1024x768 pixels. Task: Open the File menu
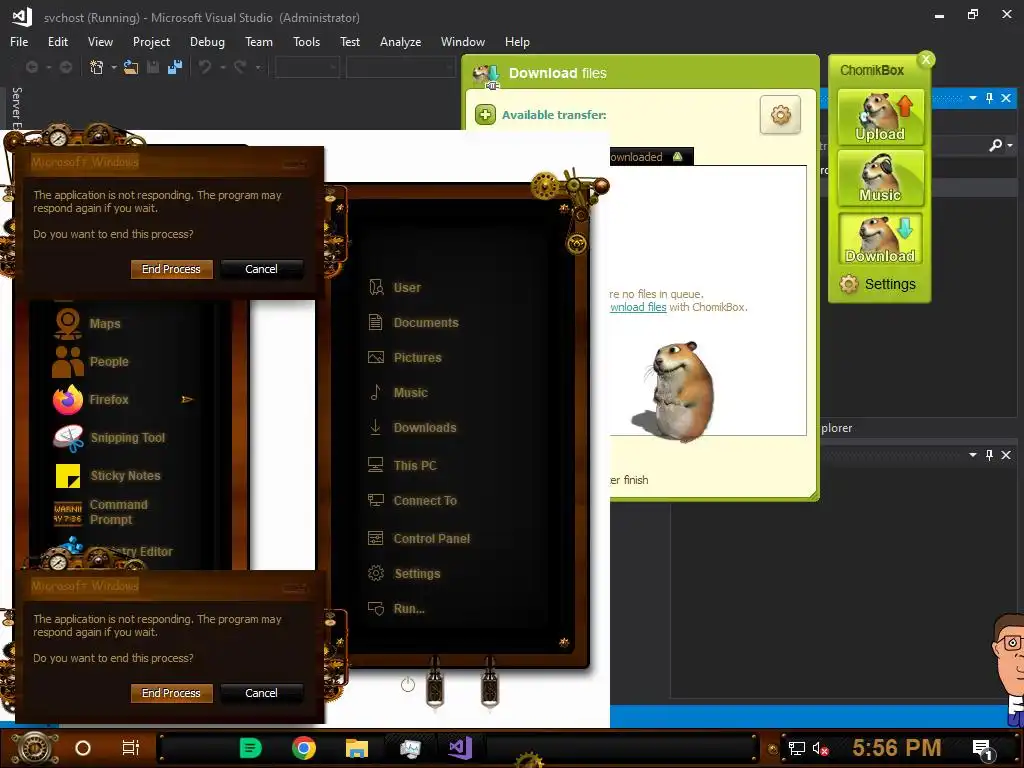[19, 42]
